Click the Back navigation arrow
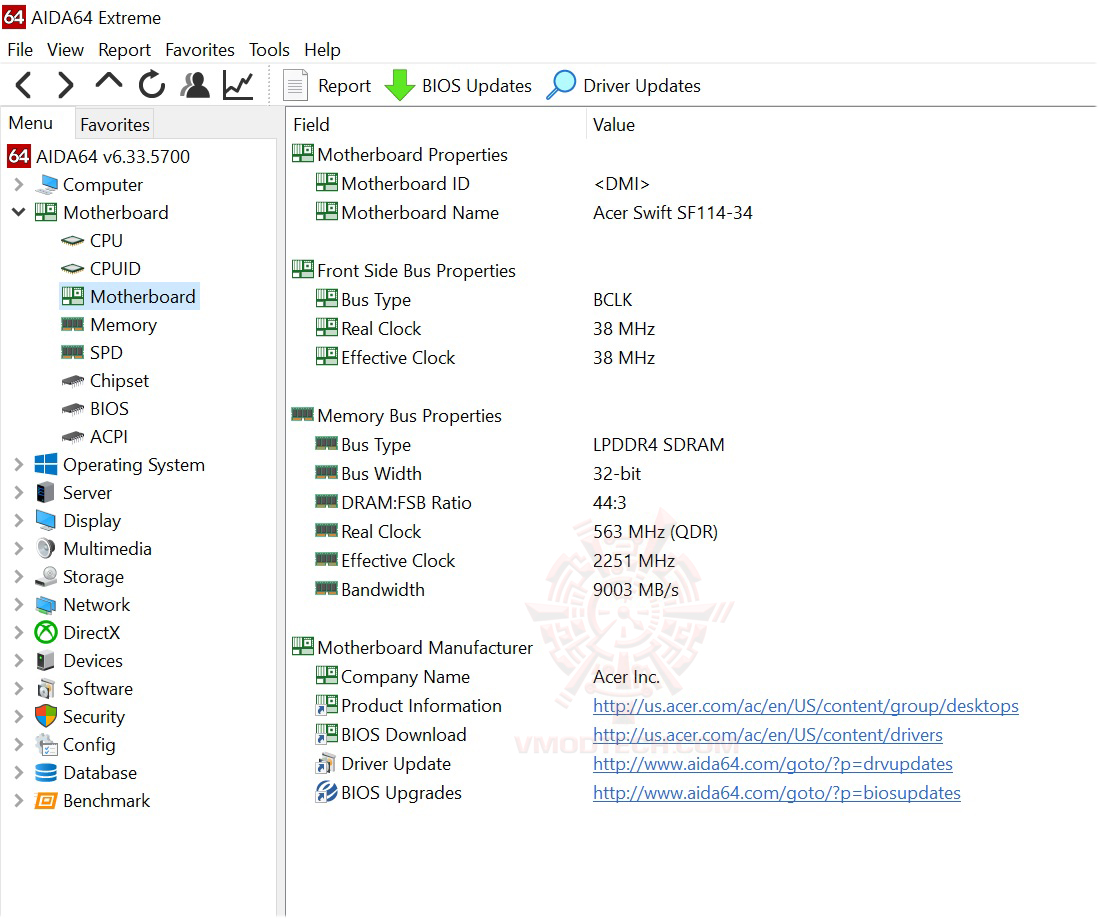Image resolution: width=1099 pixels, height=919 pixels. 24,85
